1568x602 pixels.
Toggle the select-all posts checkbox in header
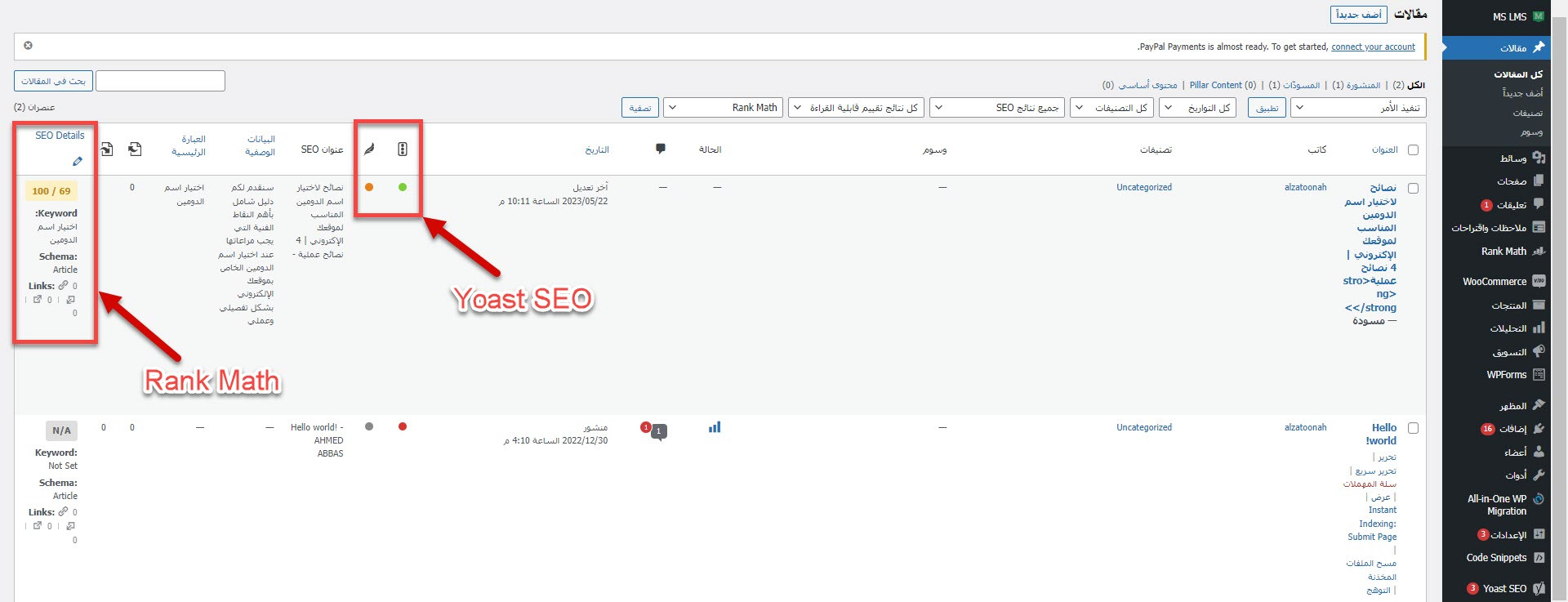(1414, 149)
